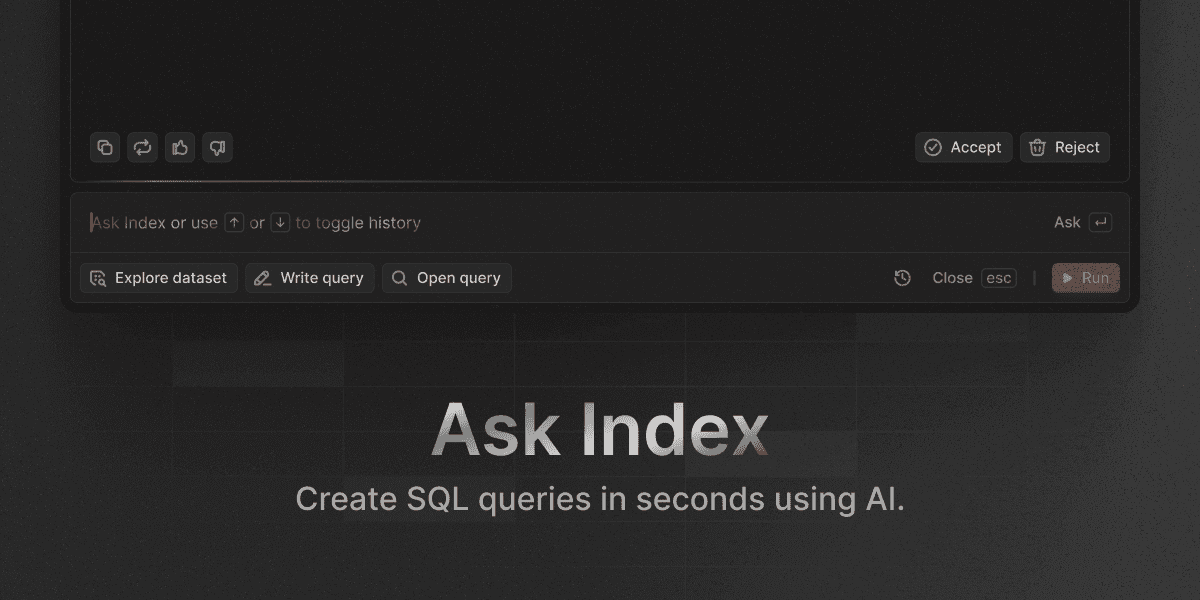Regenerate the AI query response

(x=142, y=147)
